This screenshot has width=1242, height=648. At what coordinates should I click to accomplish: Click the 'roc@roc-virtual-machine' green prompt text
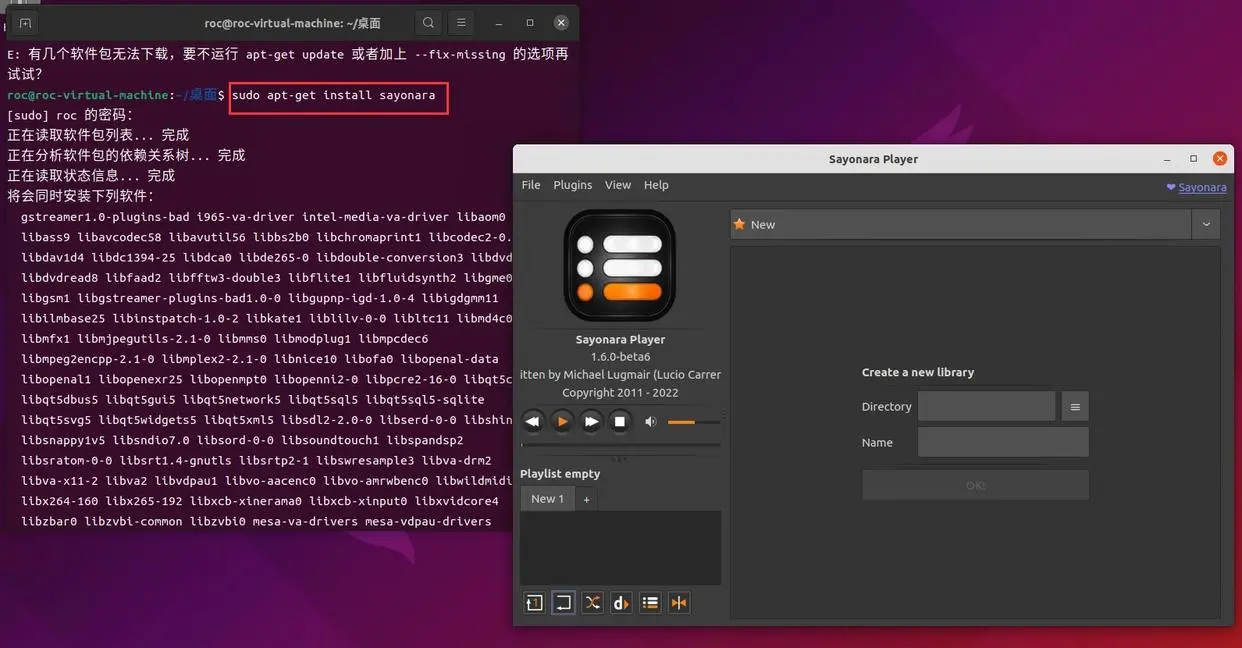pos(87,95)
